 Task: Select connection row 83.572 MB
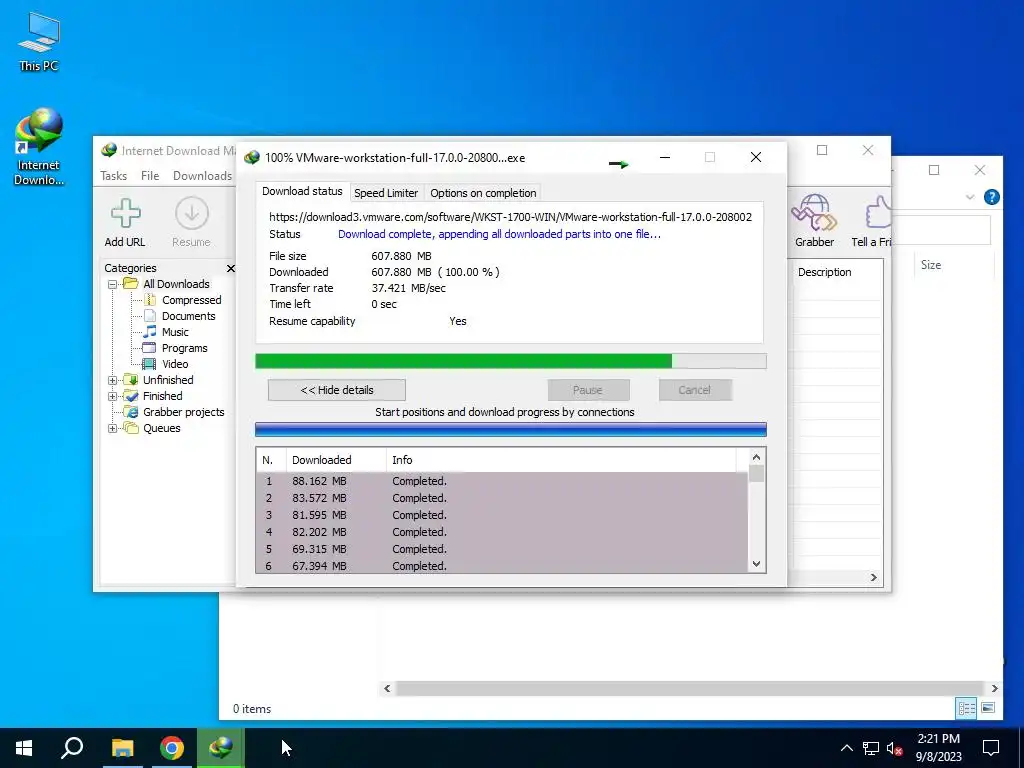pyautogui.click(x=502, y=498)
